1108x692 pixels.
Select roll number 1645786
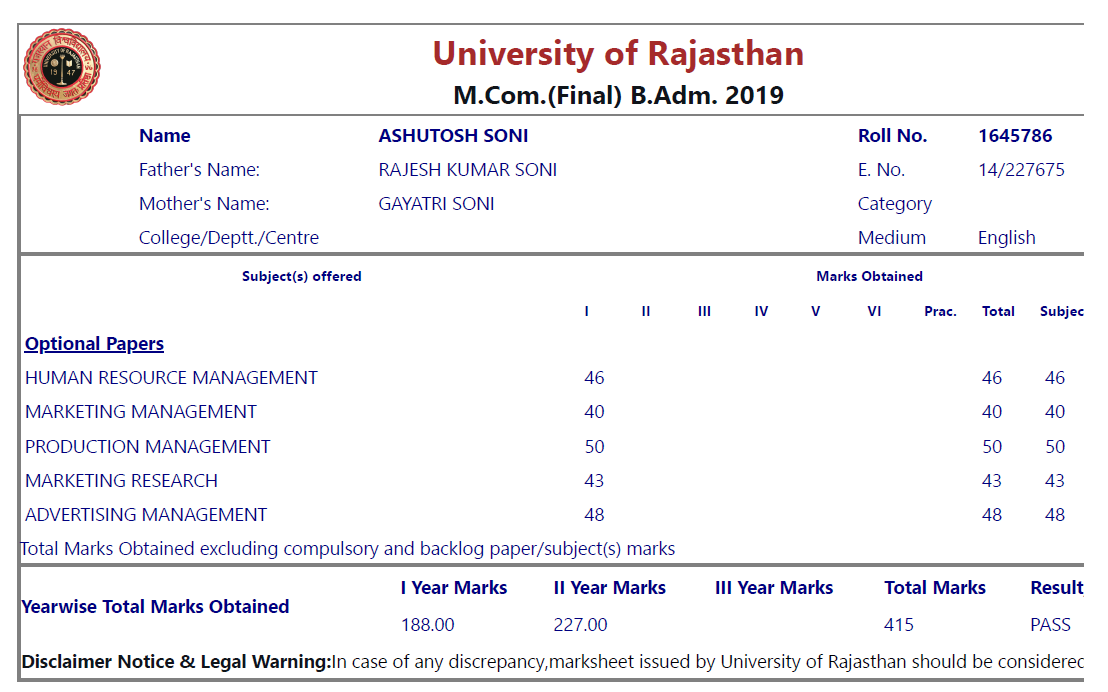tap(1015, 136)
